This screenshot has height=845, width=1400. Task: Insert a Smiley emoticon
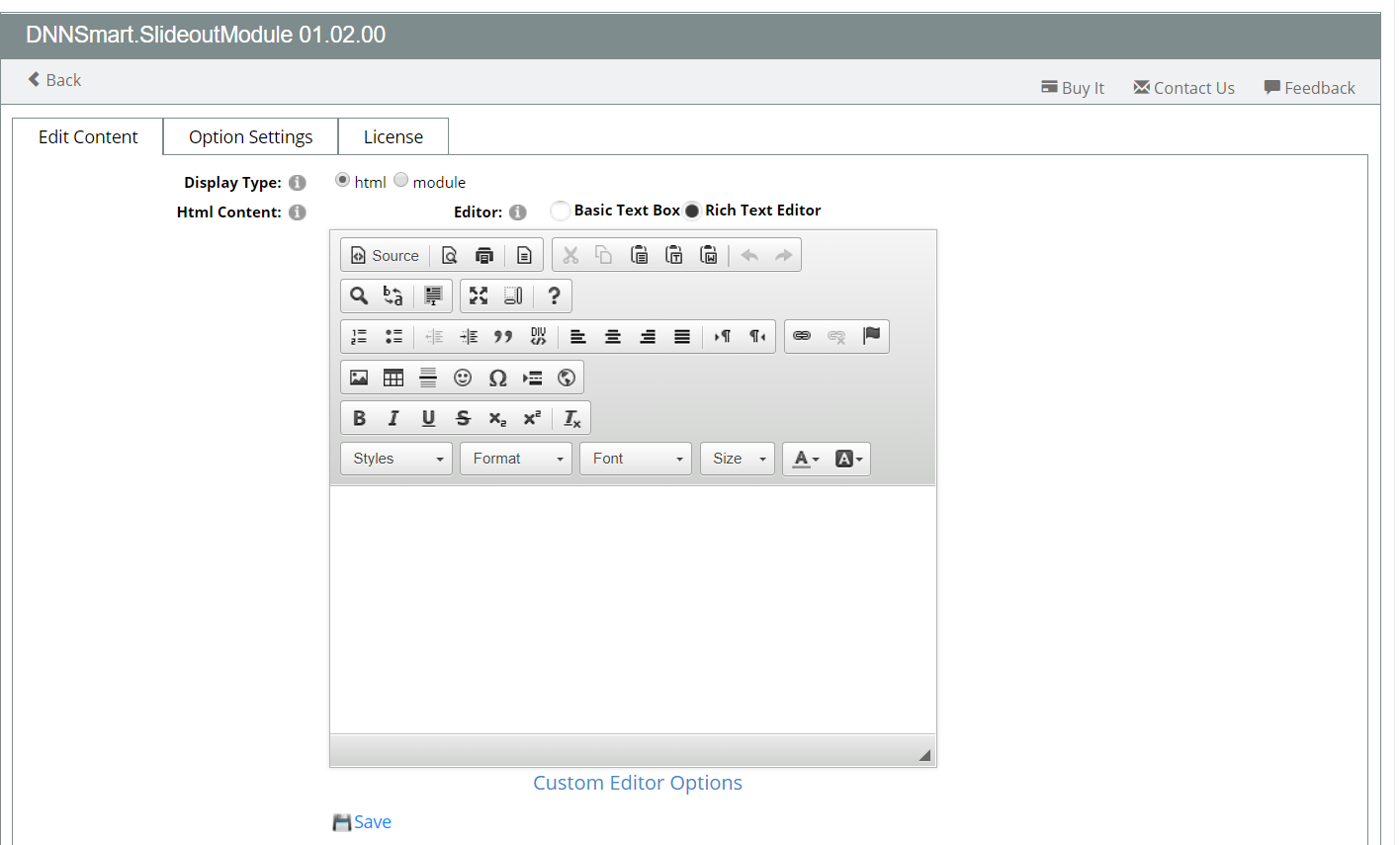point(463,378)
